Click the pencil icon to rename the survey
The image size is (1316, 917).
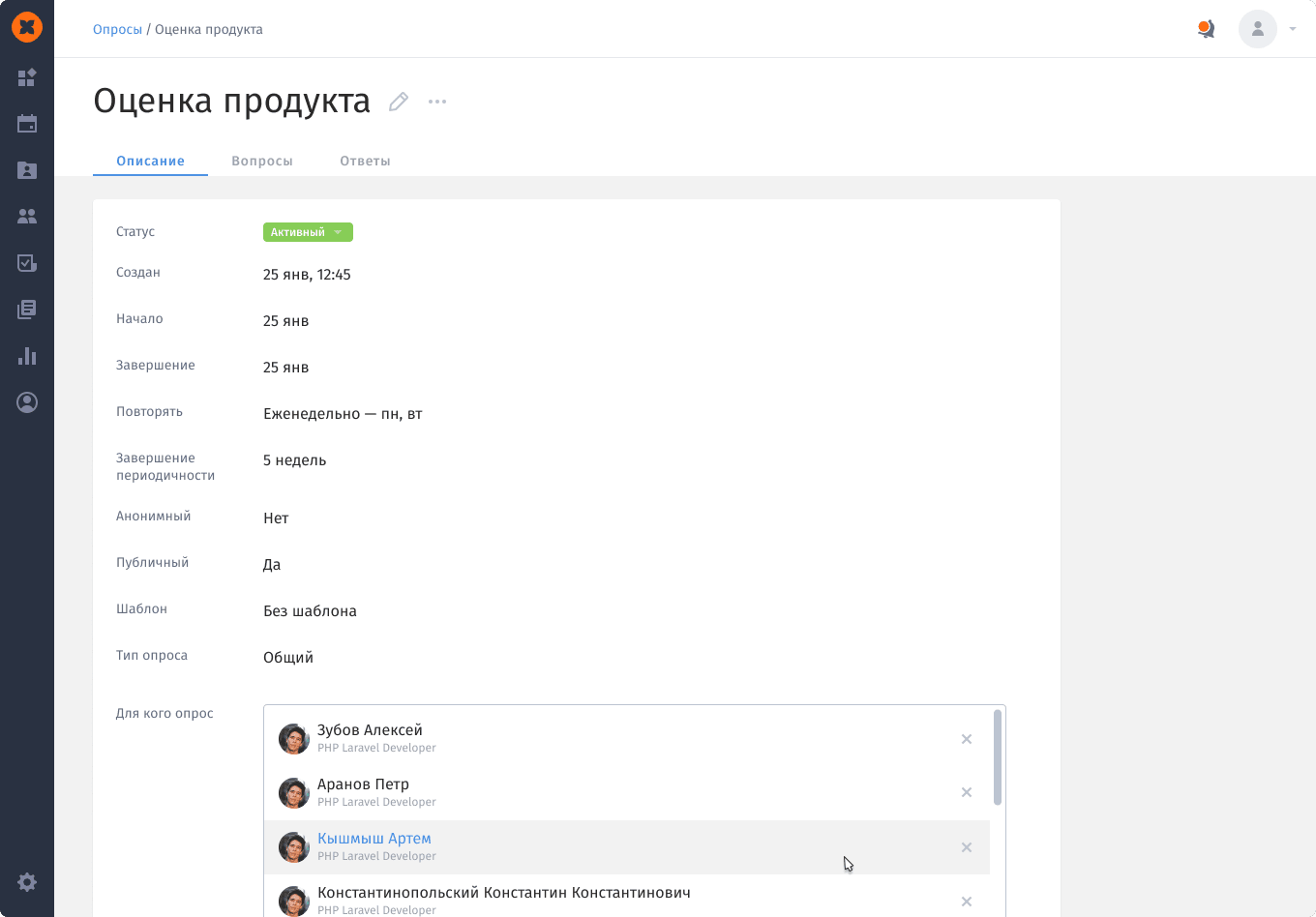[x=398, y=101]
